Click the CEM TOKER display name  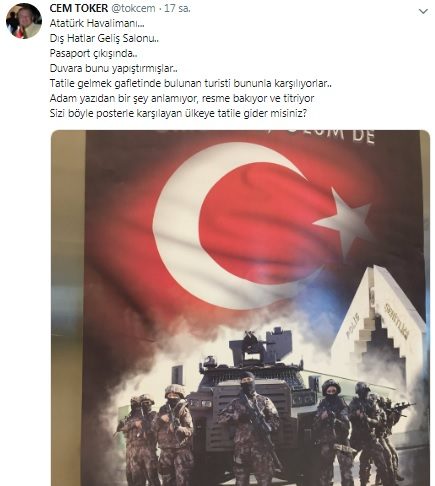[x=79, y=8]
